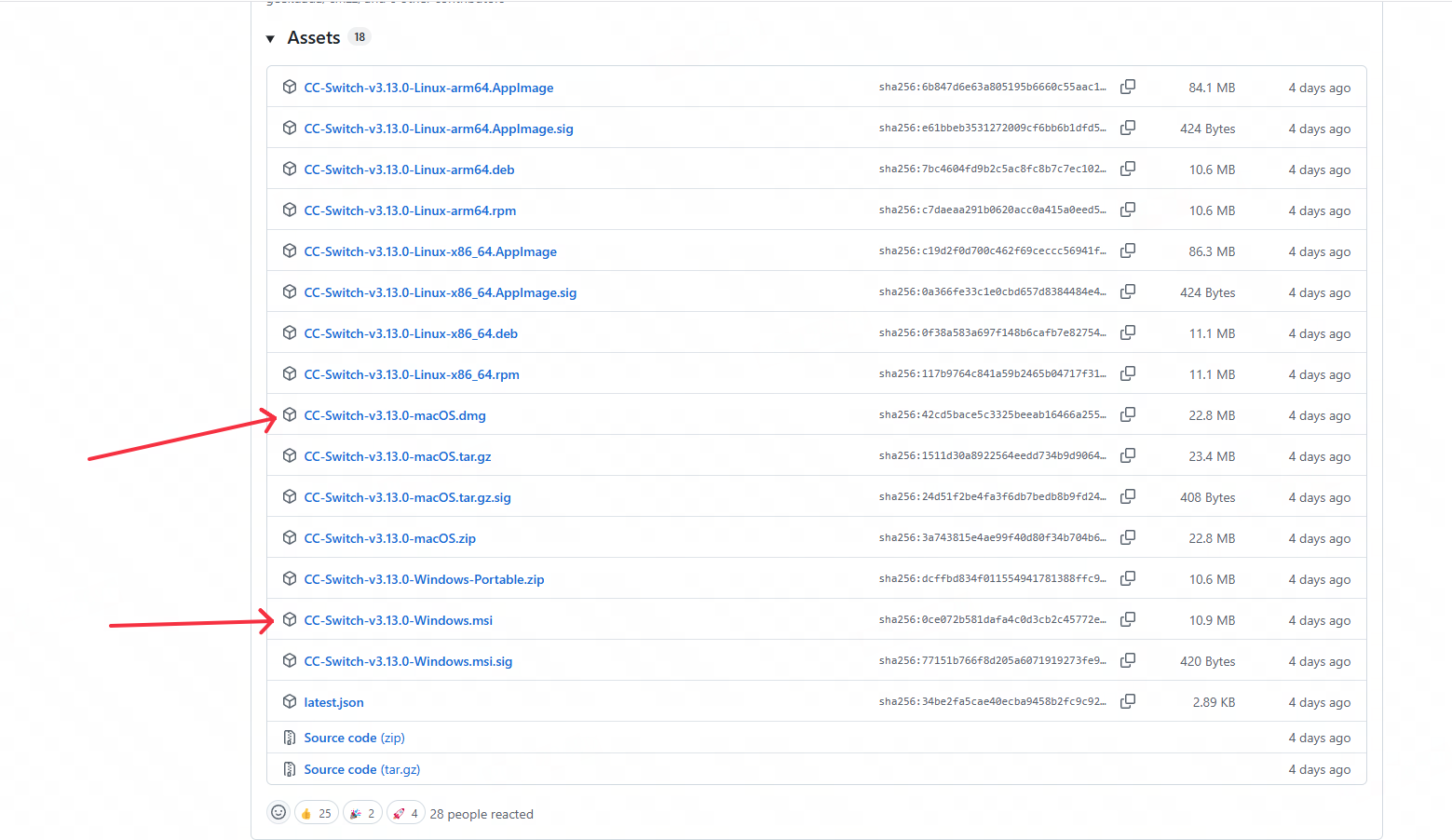Copy sha256 of macOS.zip
The height and width of the screenshot is (840, 1452).
tap(1128, 537)
